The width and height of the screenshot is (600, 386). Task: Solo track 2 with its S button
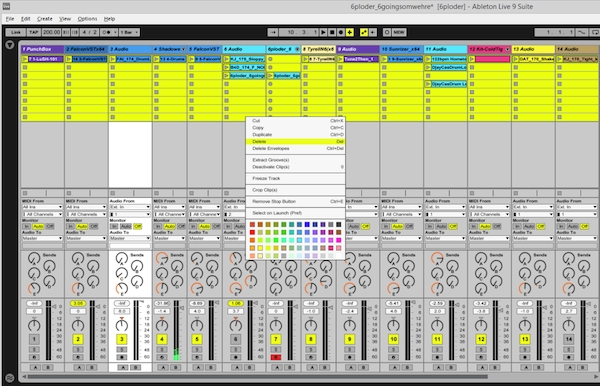point(78,349)
